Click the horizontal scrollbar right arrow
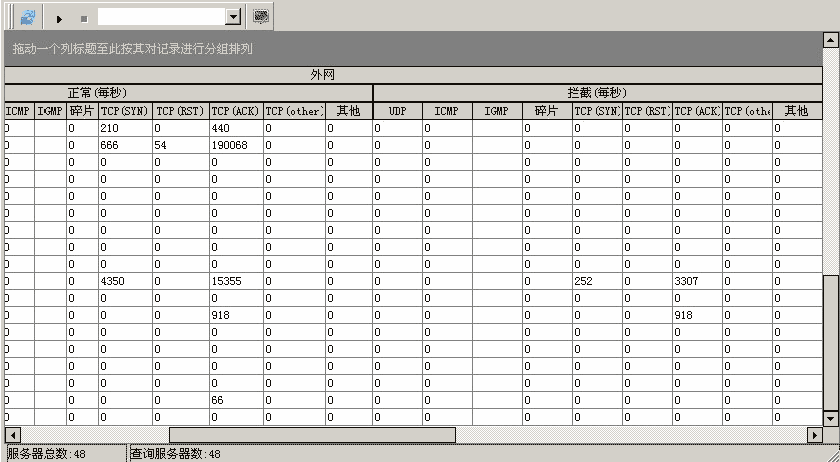Viewport: 840px width, 462px height. (814, 436)
